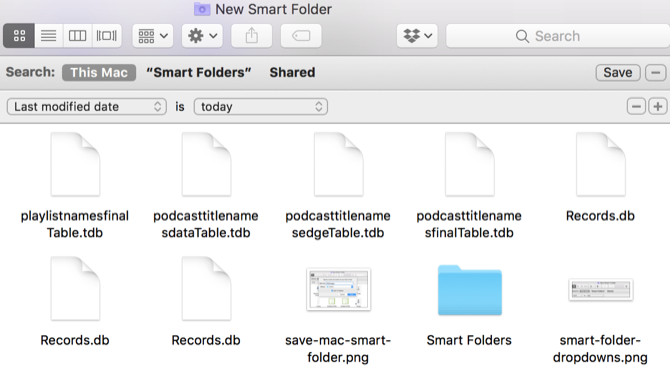The width and height of the screenshot is (670, 376).
Task: Remove the date criteria row
Action: (636, 106)
